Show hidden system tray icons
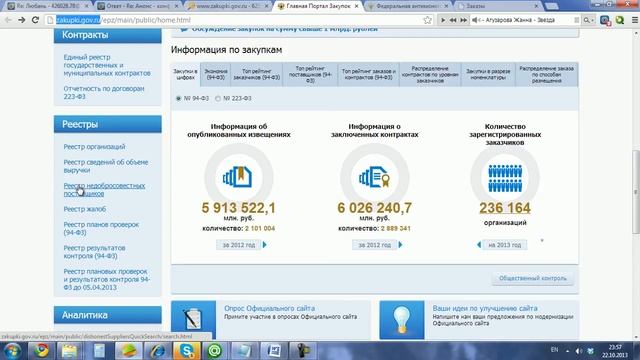The height and width of the screenshot is (360, 640). tap(567, 351)
